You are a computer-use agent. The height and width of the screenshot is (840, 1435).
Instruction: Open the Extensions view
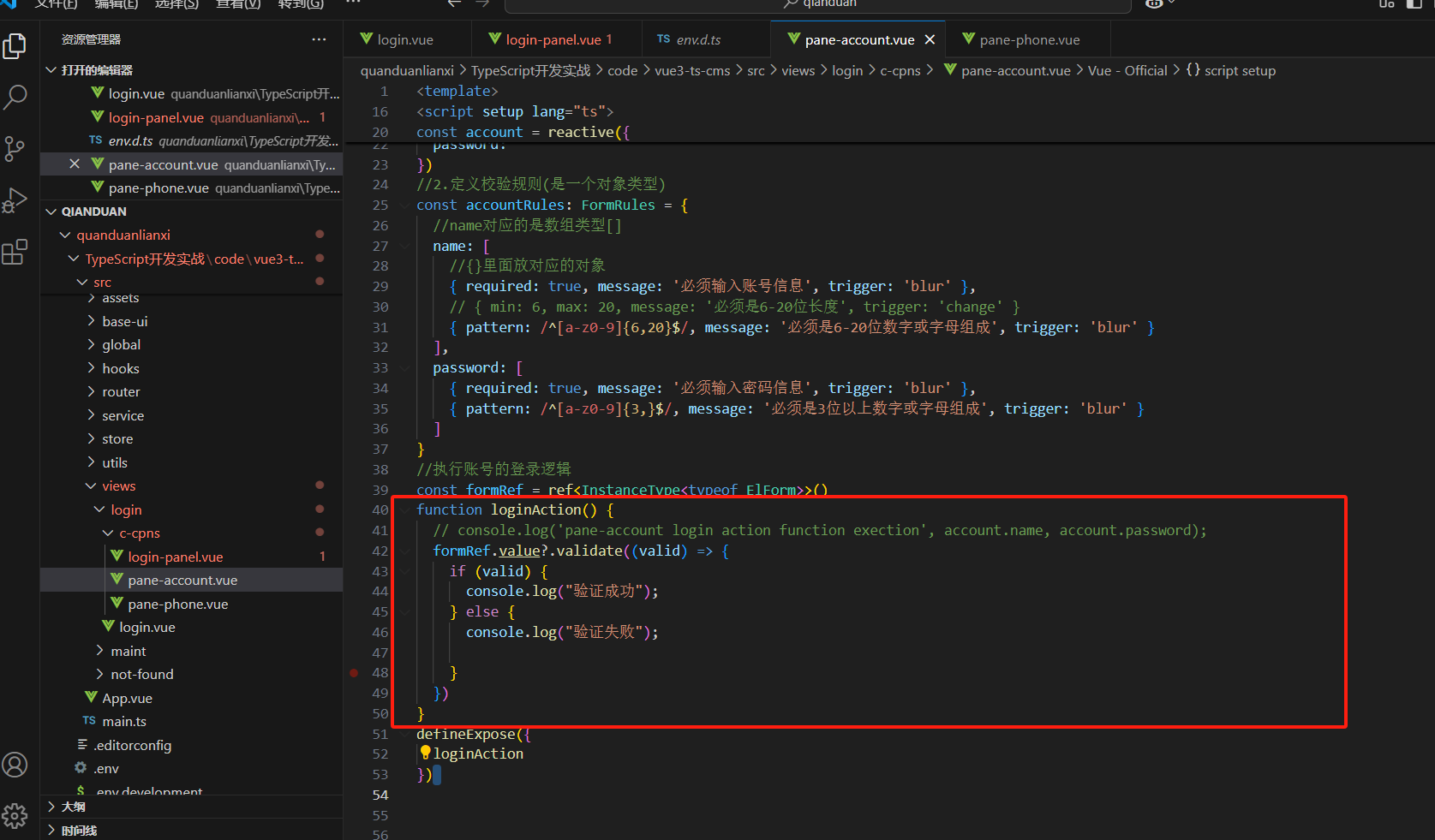(15, 252)
